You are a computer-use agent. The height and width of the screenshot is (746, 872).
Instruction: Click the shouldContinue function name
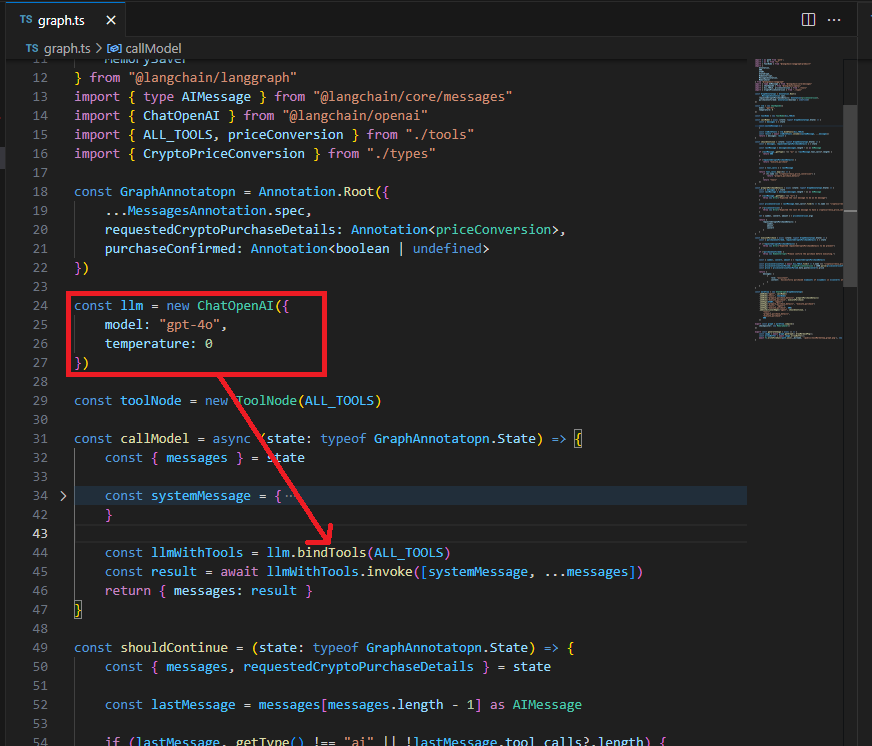[174, 648]
